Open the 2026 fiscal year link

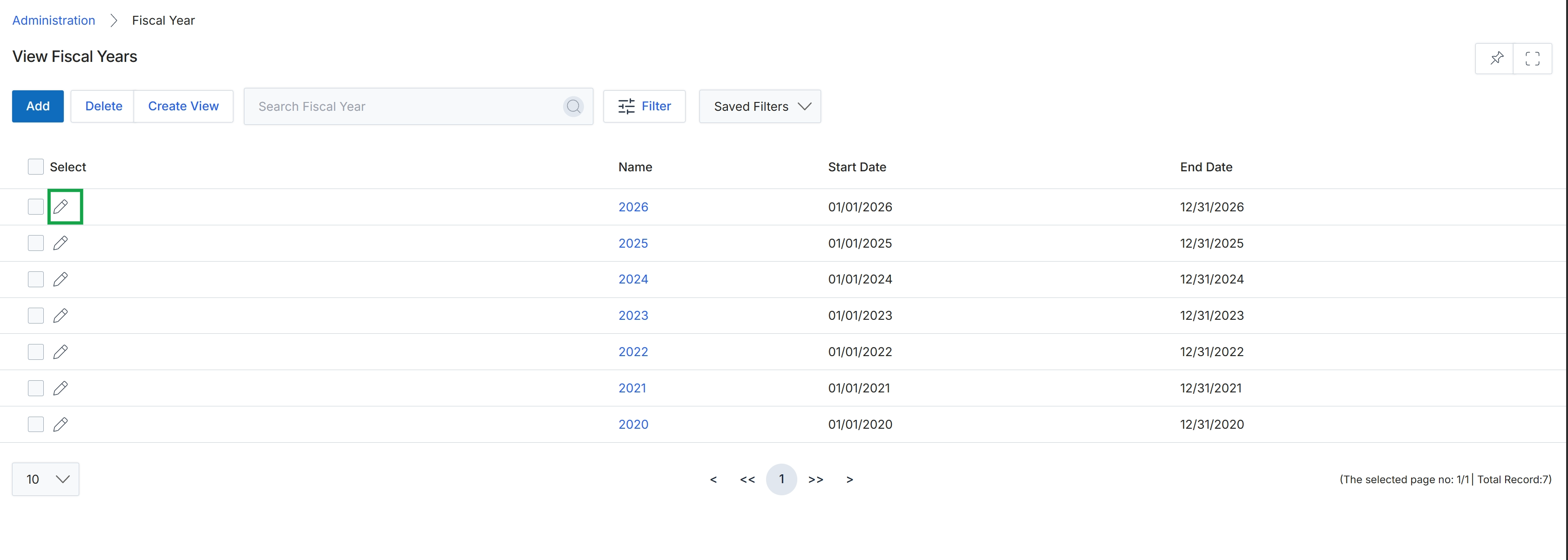pyautogui.click(x=633, y=207)
